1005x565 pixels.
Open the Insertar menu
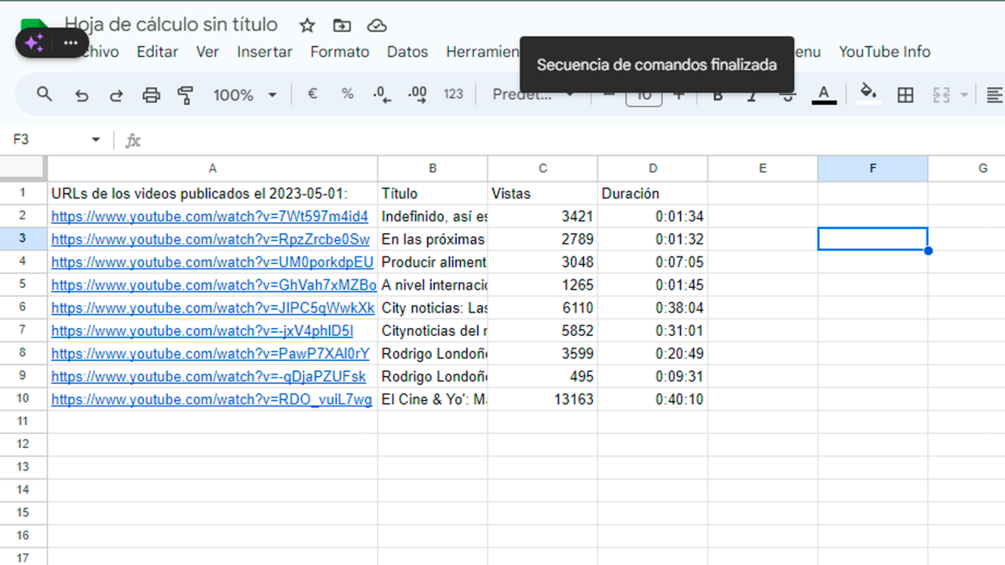point(264,52)
